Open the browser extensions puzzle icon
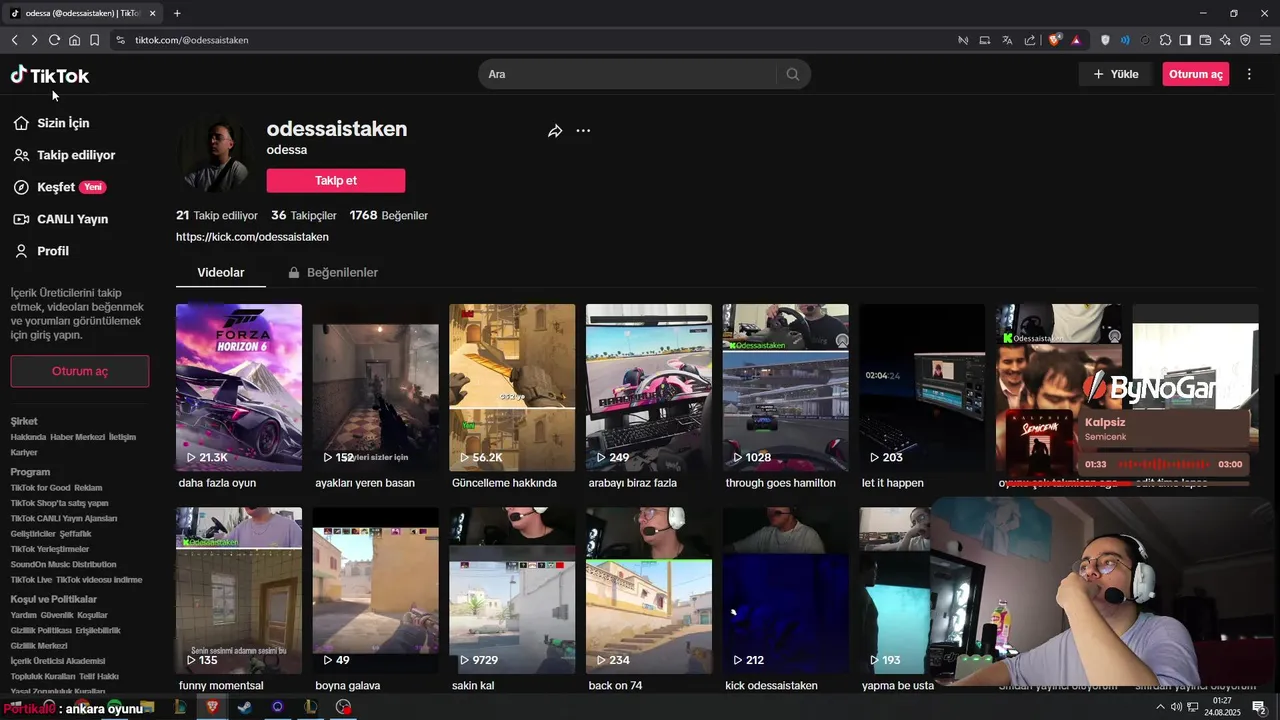This screenshot has width=1280, height=720. point(1165,40)
